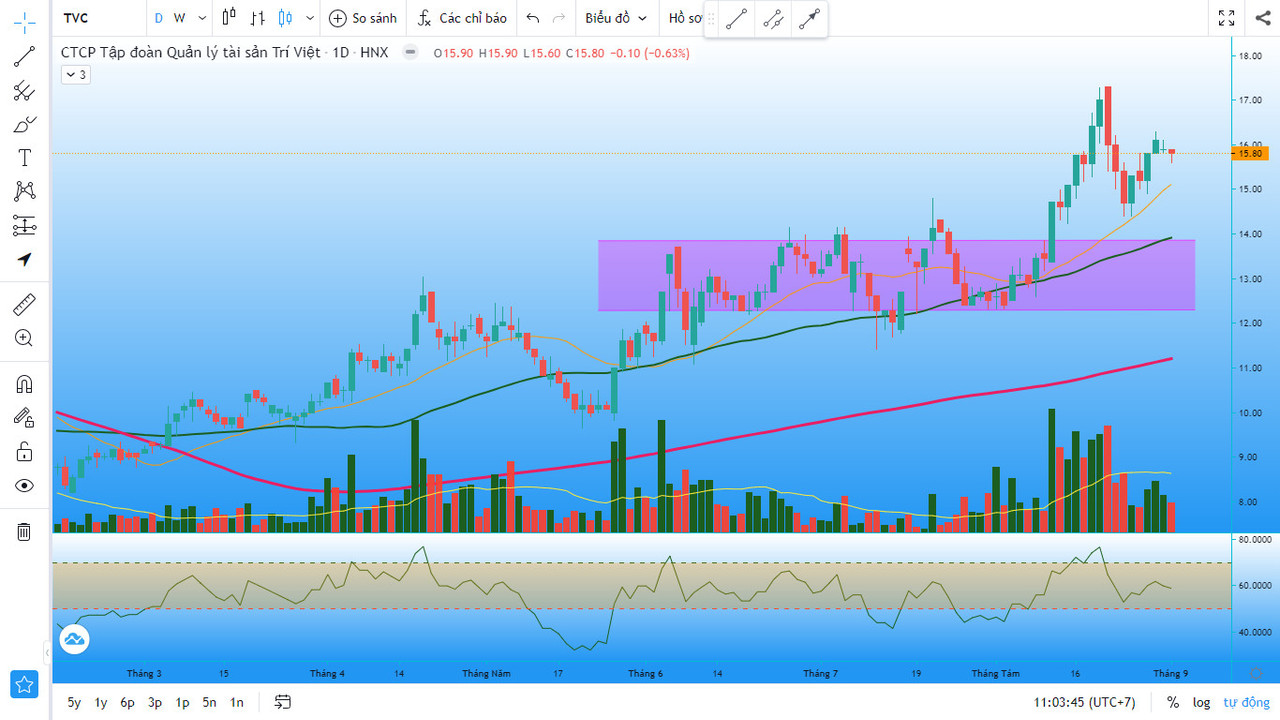Click the 15.80 current price label
1280x720 pixels.
point(1252,153)
